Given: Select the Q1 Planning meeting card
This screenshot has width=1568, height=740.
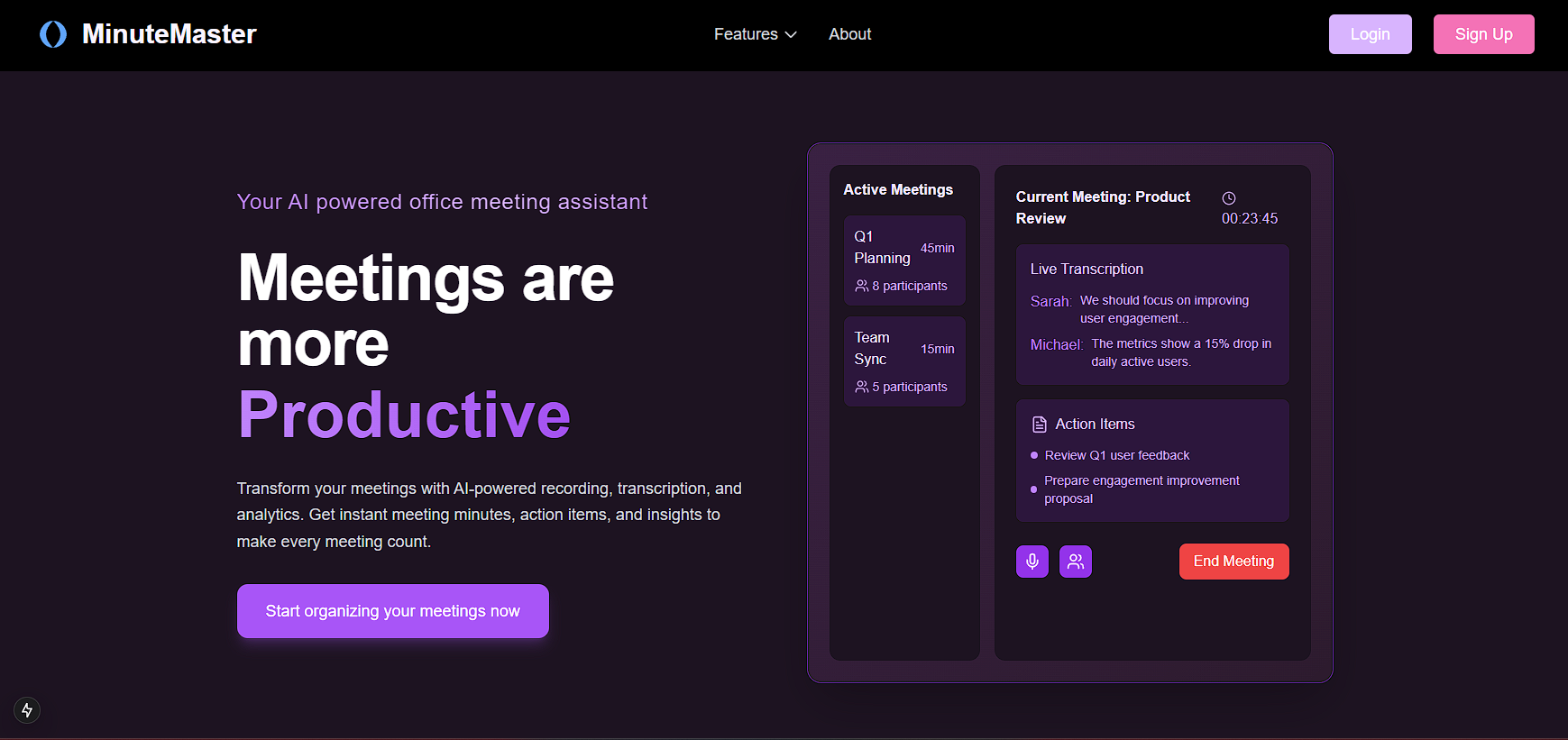Looking at the screenshot, I should tap(904, 260).
